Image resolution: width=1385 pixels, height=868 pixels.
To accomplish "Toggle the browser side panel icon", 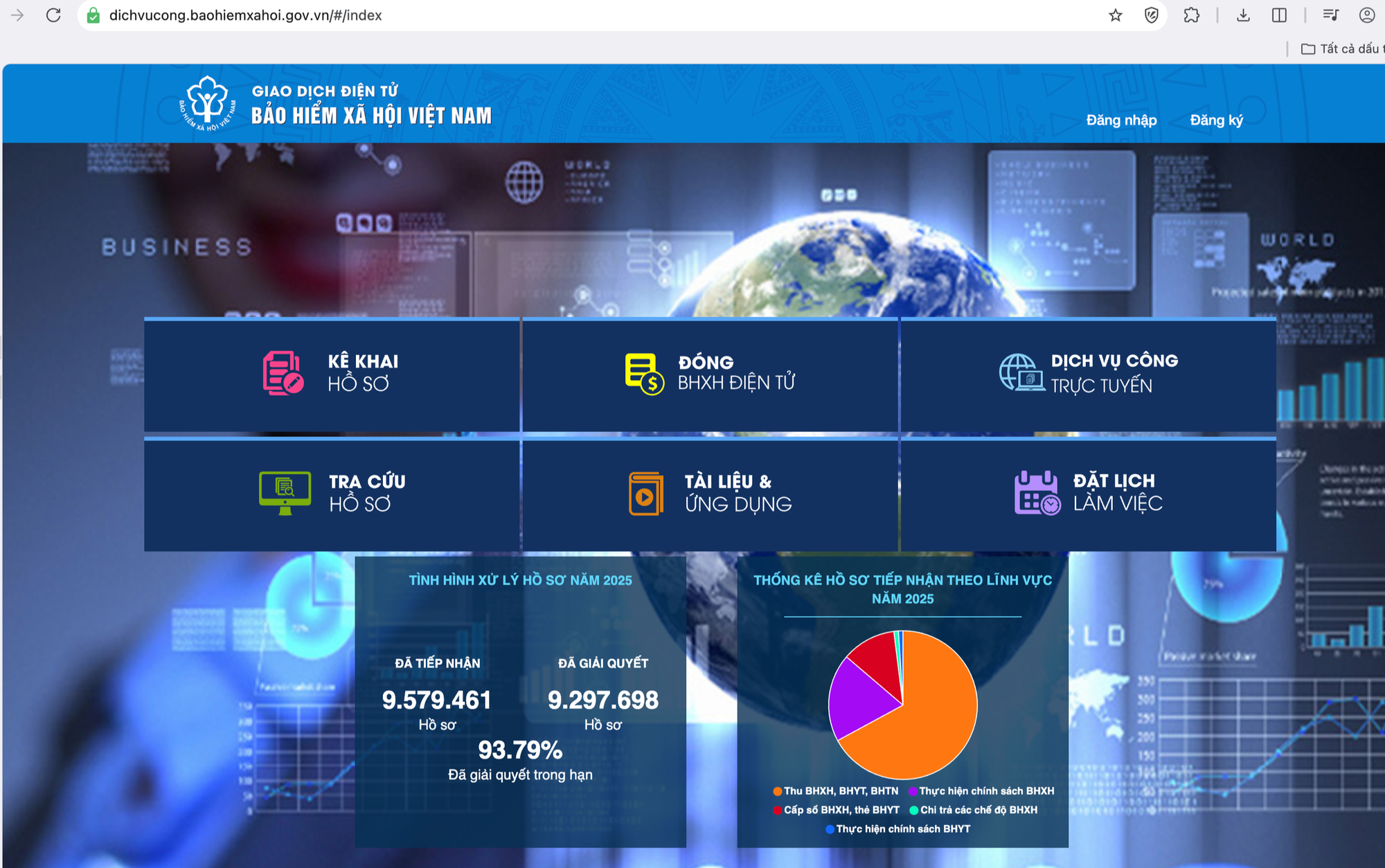I will pyautogui.click(x=1279, y=15).
